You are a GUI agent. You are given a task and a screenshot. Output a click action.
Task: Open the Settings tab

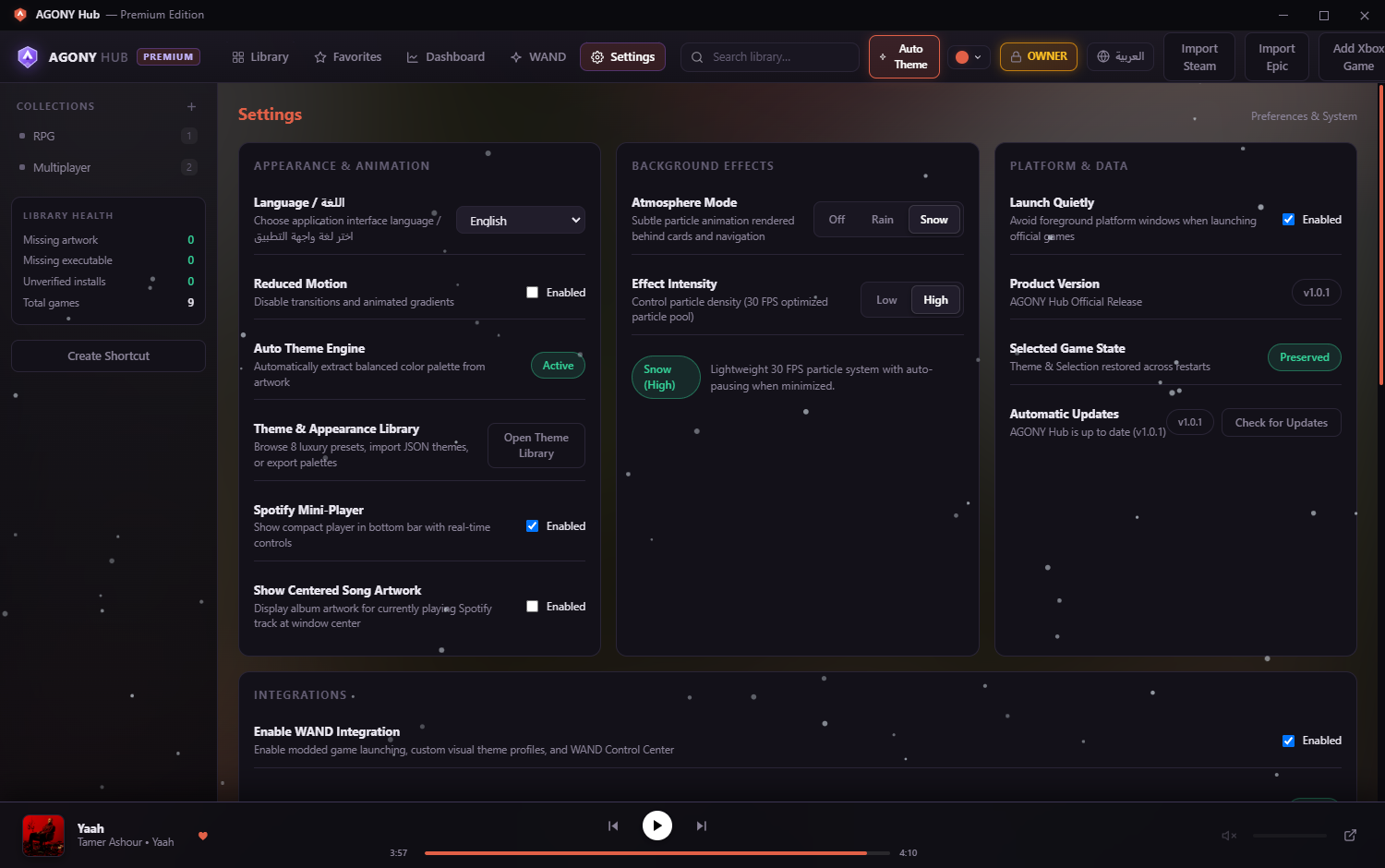623,57
